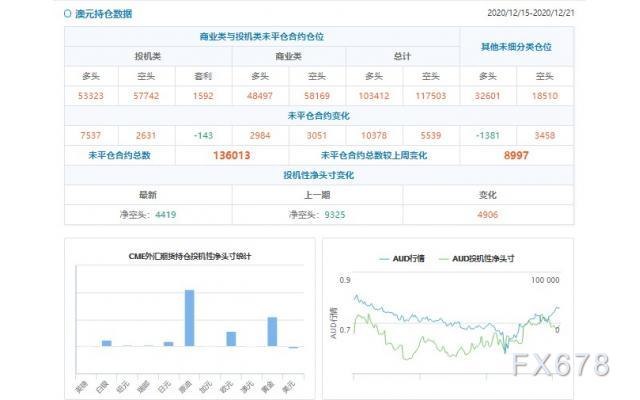Click change value 10378
Image resolution: width=640 pixels, height=400 pixels.
pos(374,136)
